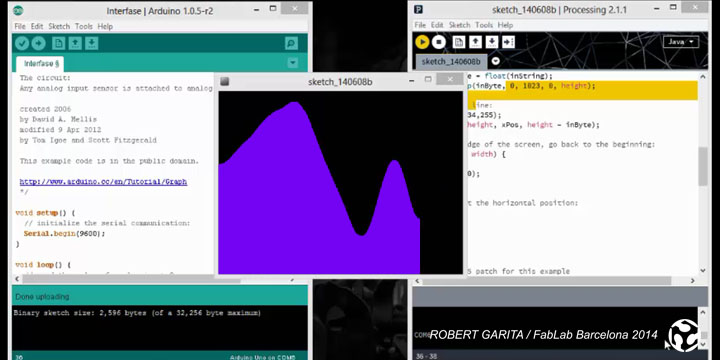
Task: Open the File menu in Processing
Action: pos(420,25)
